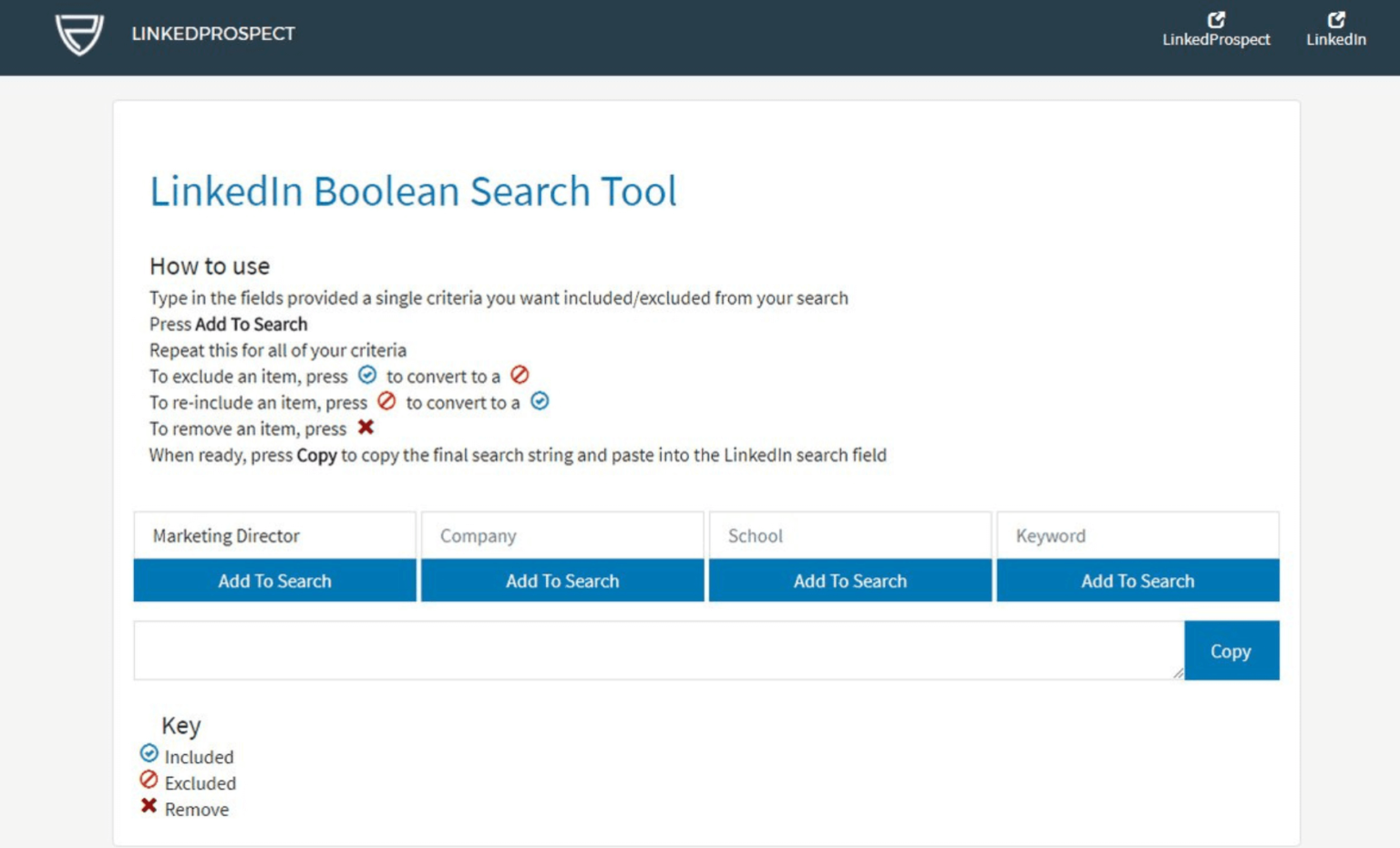
Task: Click inside the Company text field
Action: click(x=561, y=535)
